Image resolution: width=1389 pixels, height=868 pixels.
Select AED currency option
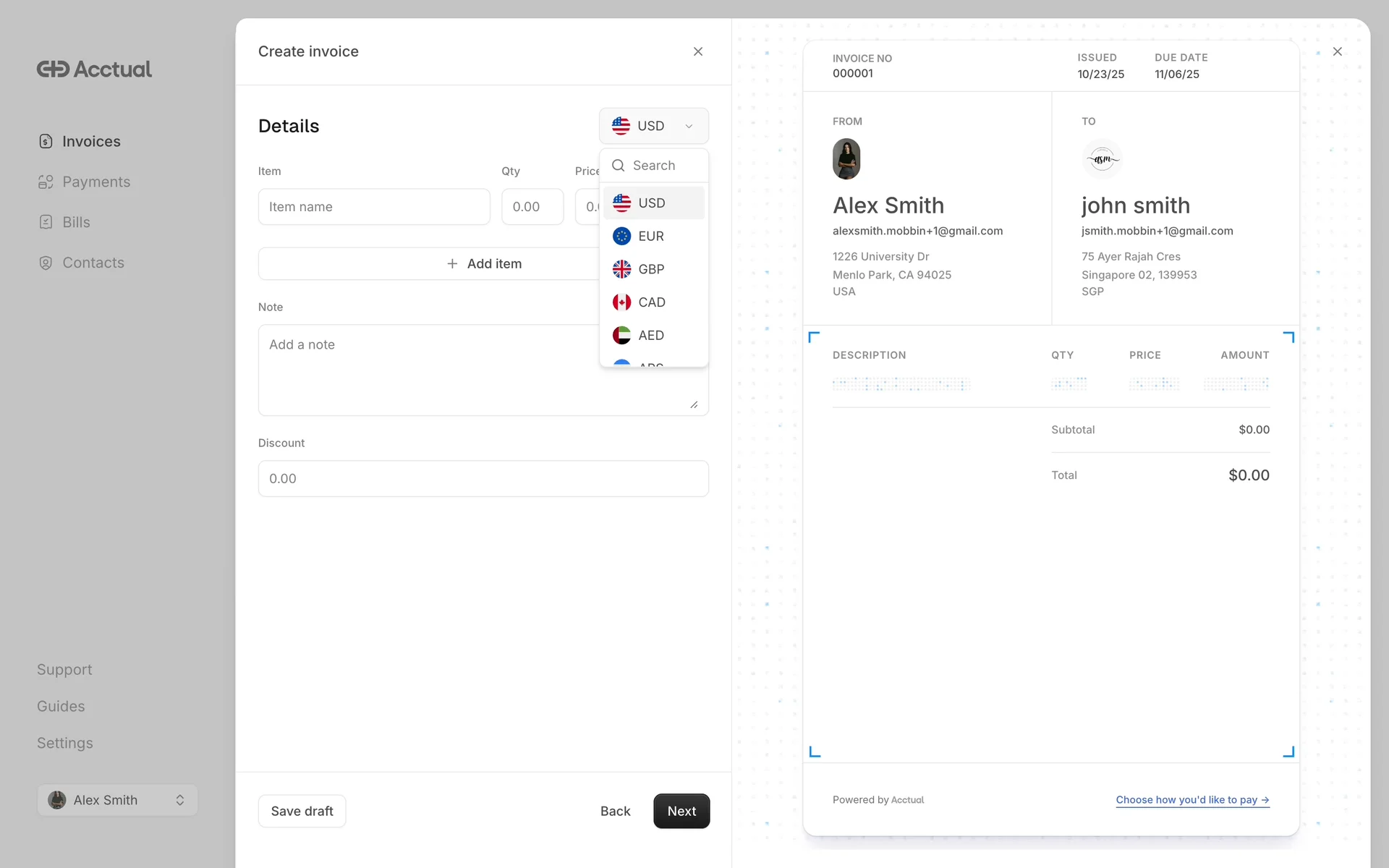click(651, 336)
